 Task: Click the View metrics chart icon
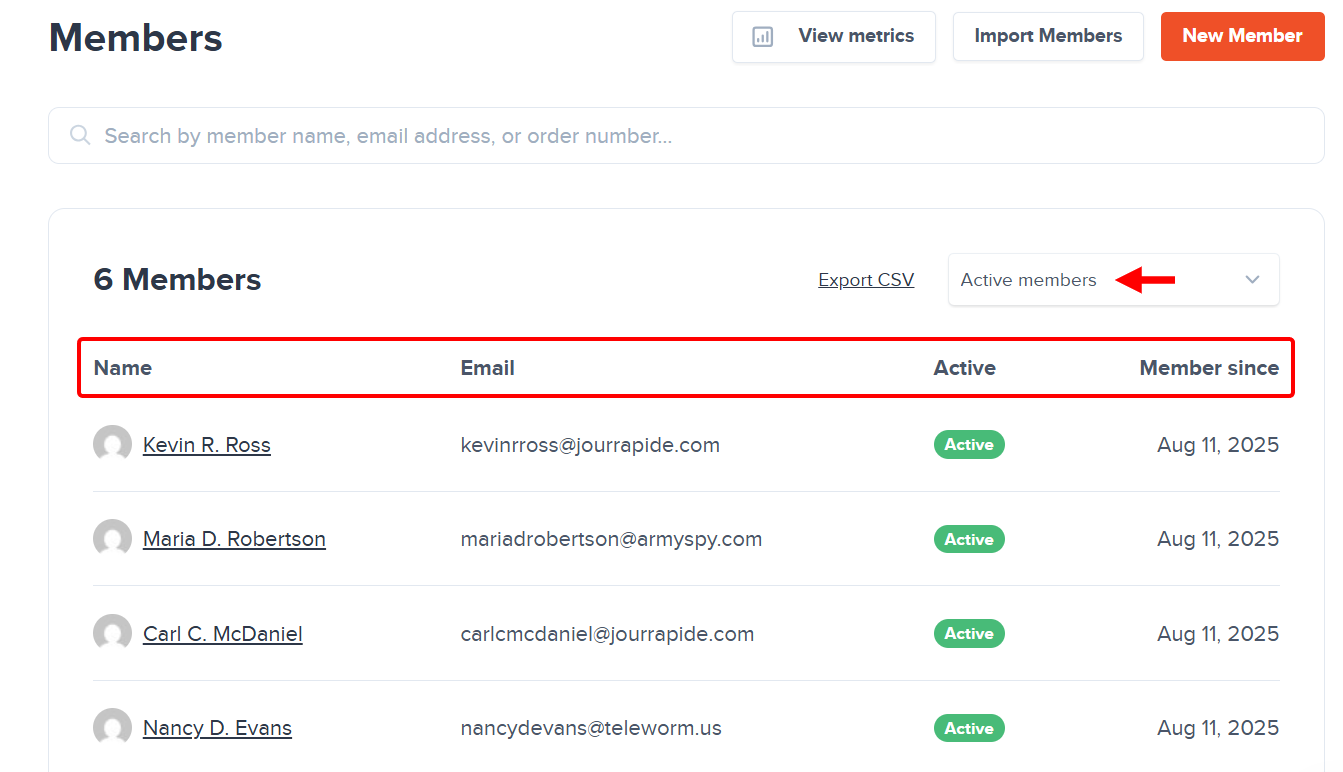(763, 37)
